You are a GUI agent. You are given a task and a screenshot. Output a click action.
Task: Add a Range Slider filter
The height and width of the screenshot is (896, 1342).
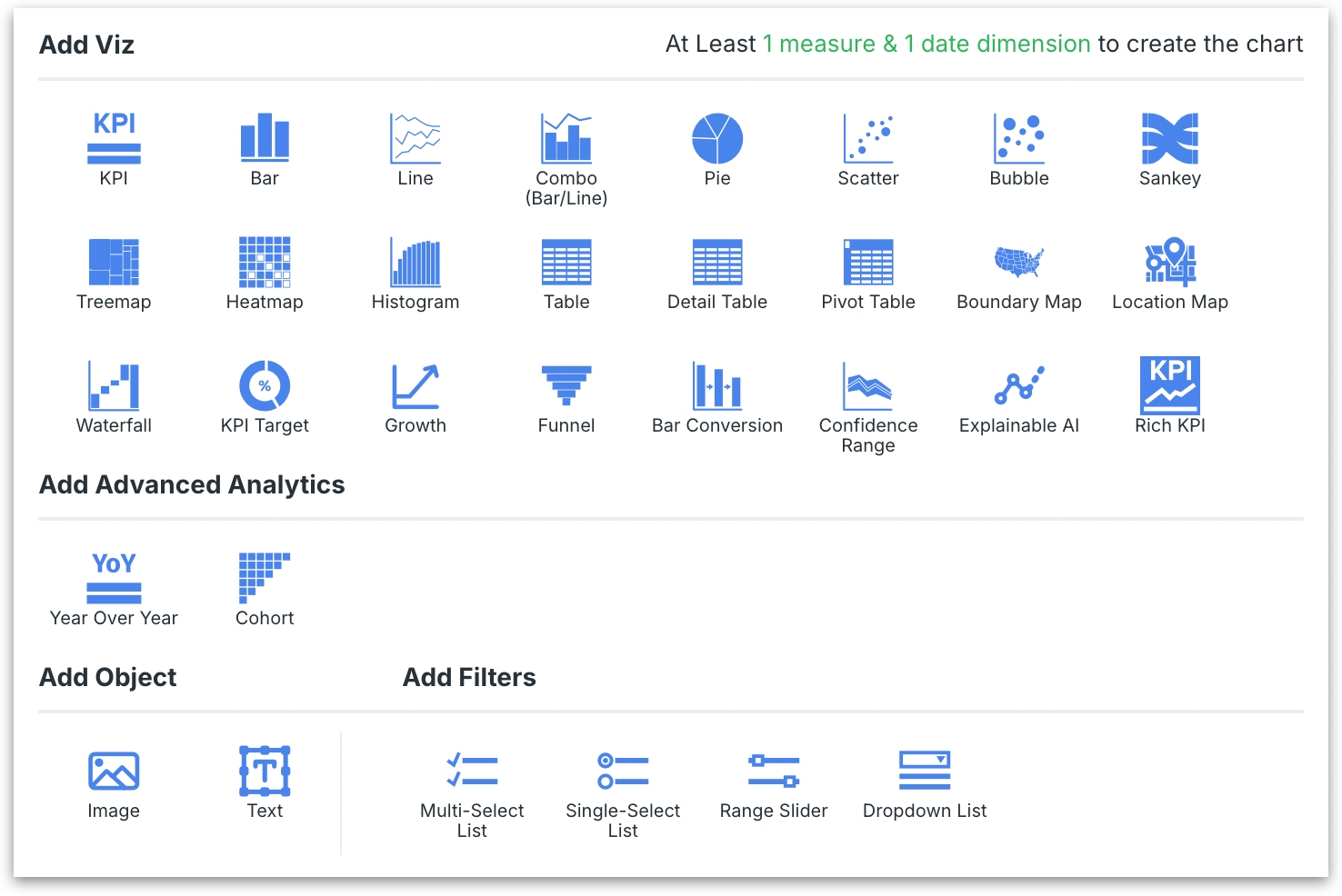click(x=774, y=772)
